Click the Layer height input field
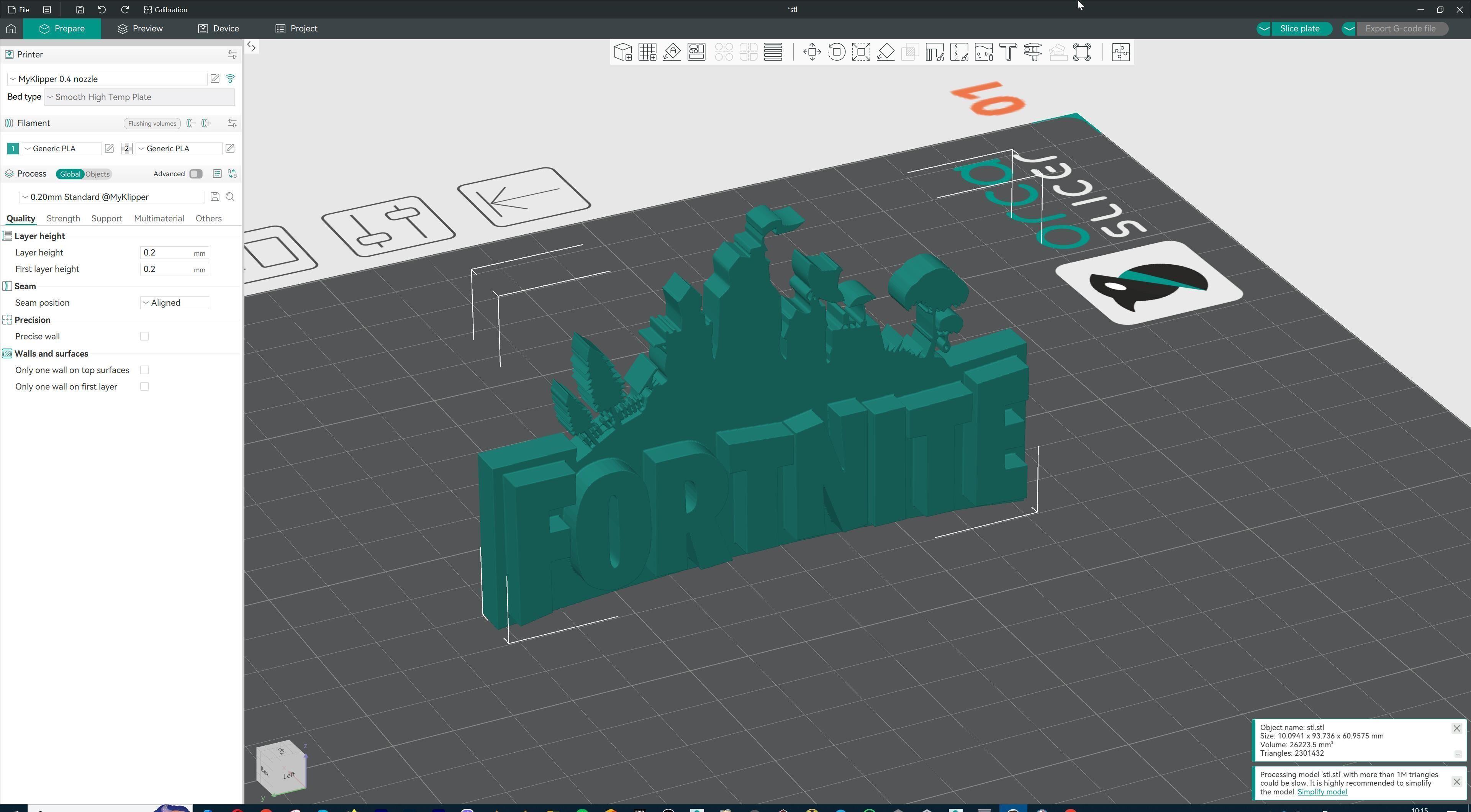Image resolution: width=1471 pixels, height=812 pixels. click(x=174, y=252)
